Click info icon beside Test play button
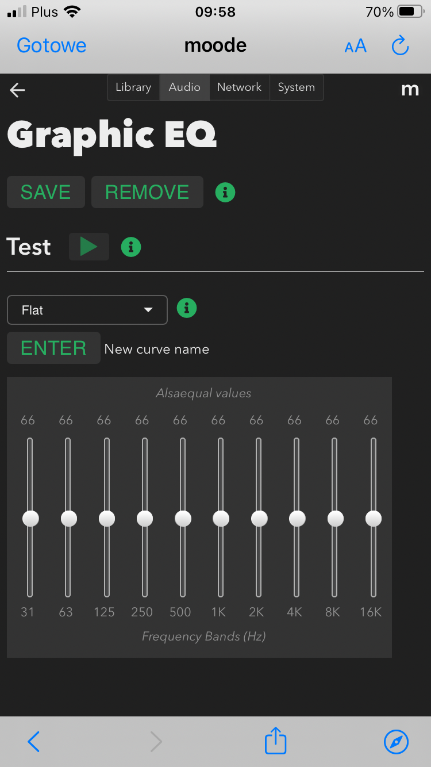 131,247
